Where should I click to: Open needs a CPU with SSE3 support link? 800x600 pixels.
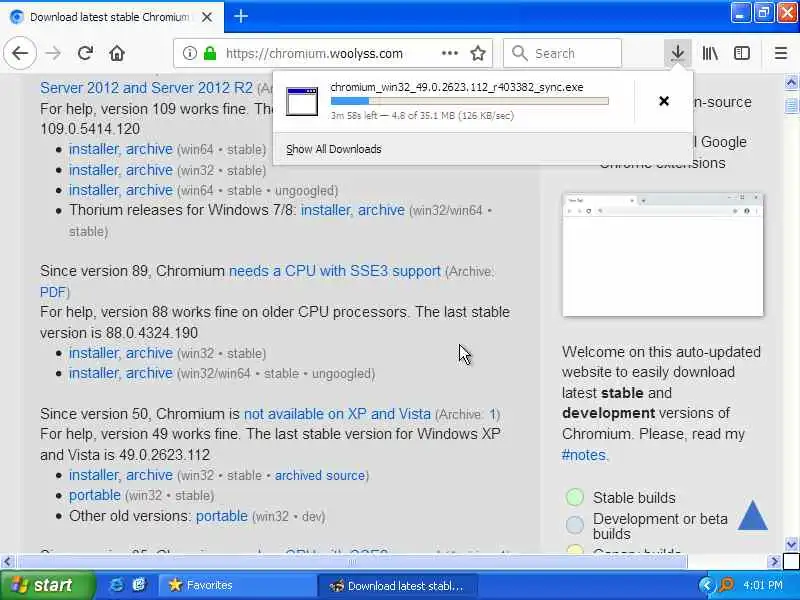(x=335, y=271)
